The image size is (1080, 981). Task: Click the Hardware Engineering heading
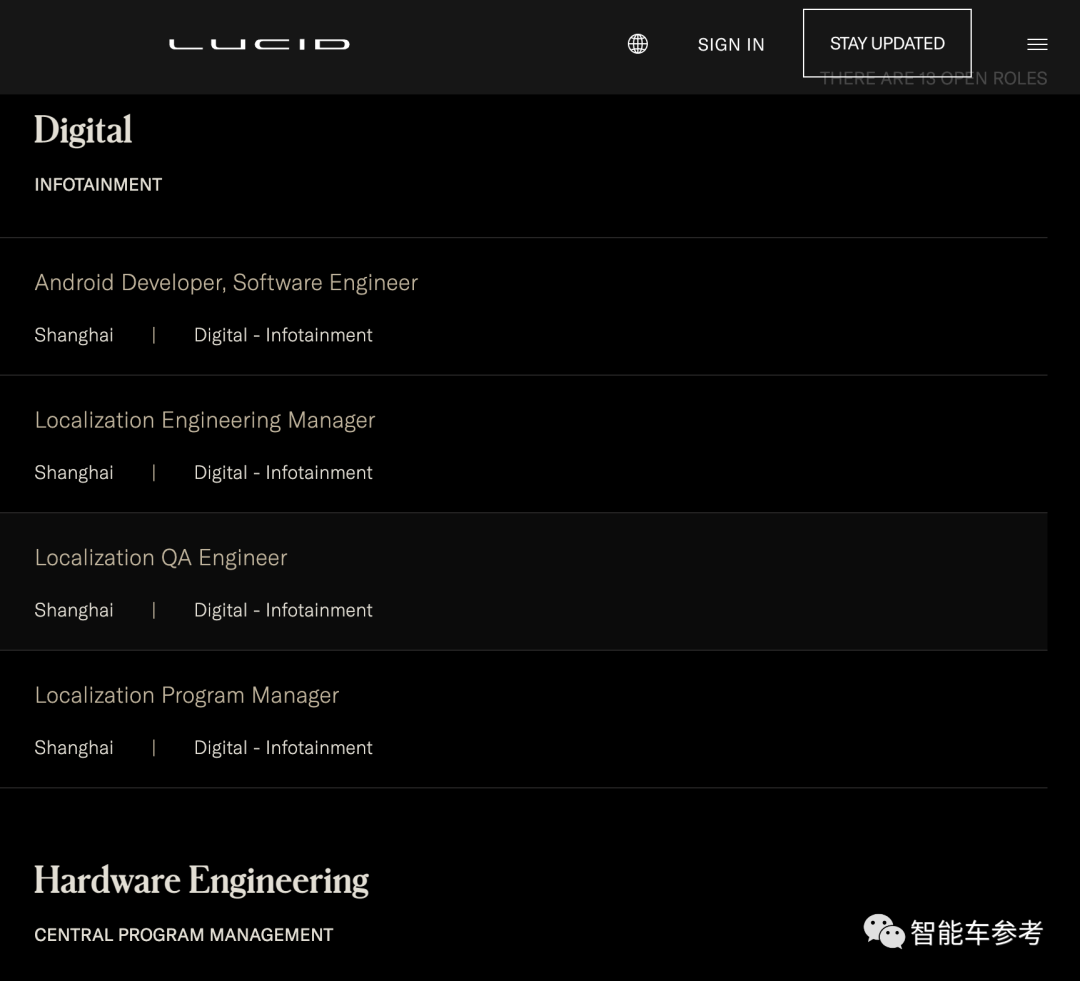(201, 880)
